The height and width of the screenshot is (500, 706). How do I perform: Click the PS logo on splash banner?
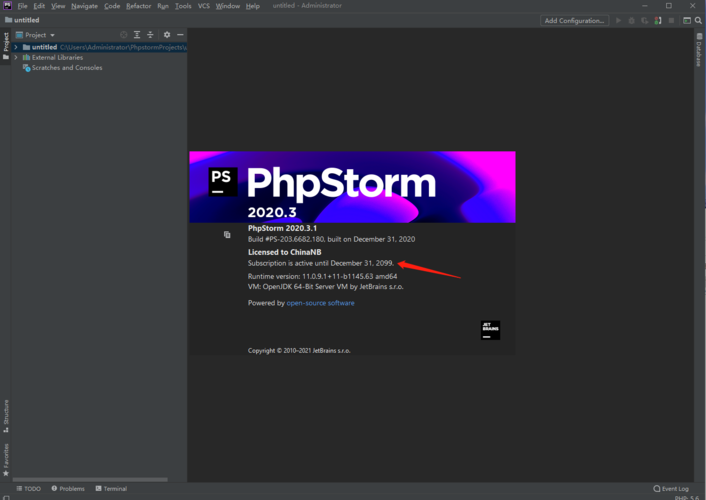point(223,182)
